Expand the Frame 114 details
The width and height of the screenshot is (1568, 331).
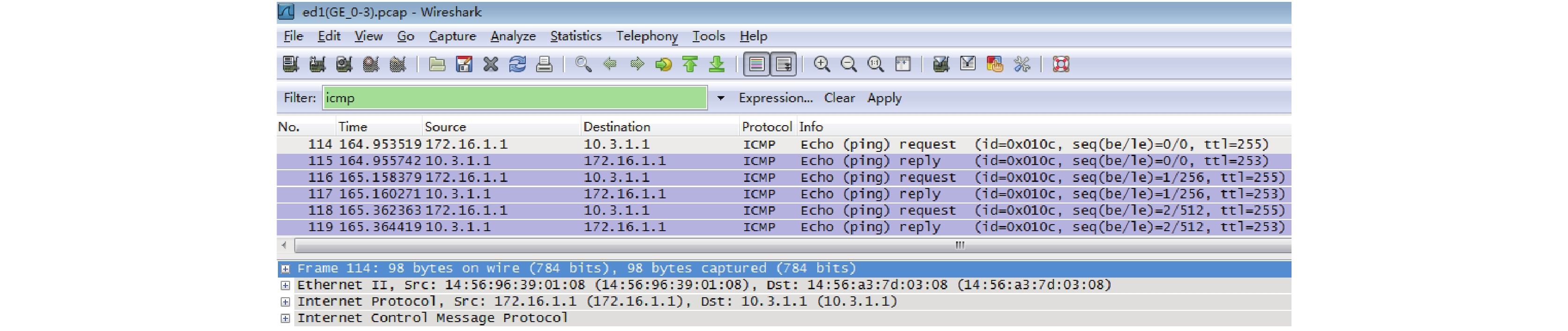pyautogui.click(x=285, y=268)
